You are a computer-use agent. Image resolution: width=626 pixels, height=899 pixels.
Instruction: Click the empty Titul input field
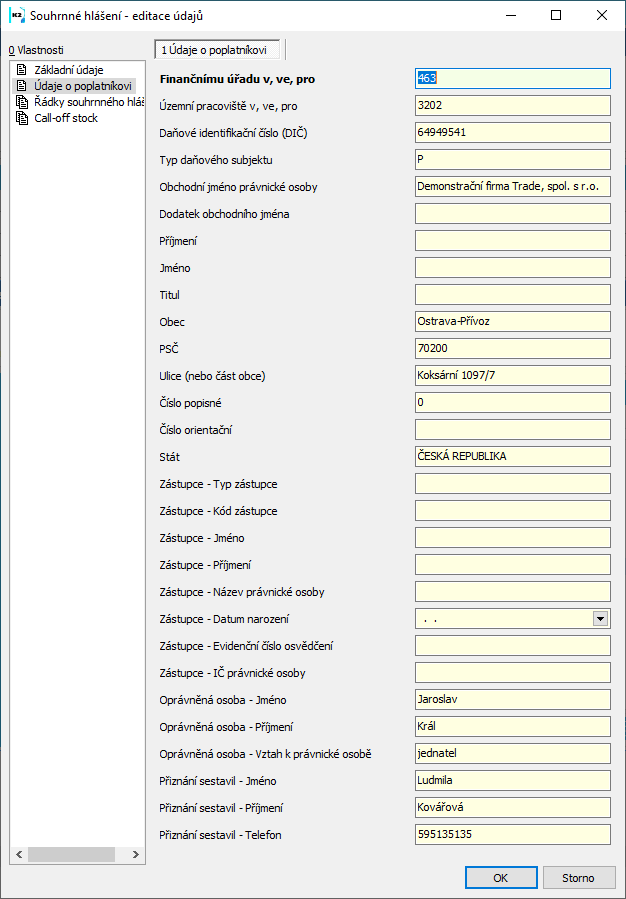pyautogui.click(x=512, y=295)
